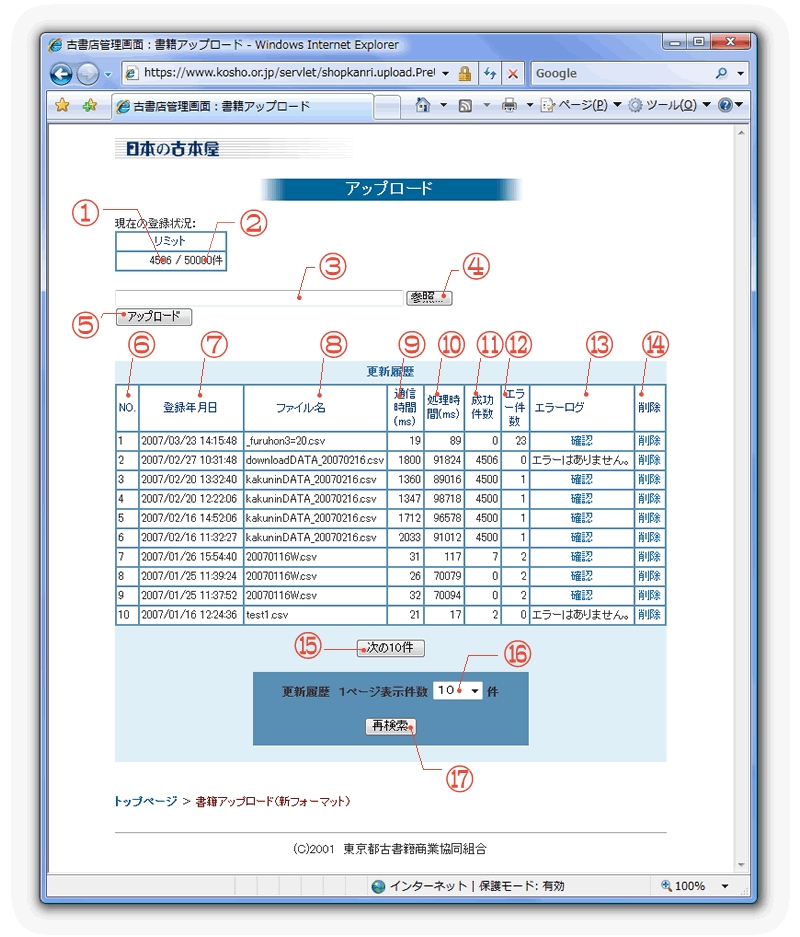
Task: Delete the test1.csv row via 削除
Action: 649,615
